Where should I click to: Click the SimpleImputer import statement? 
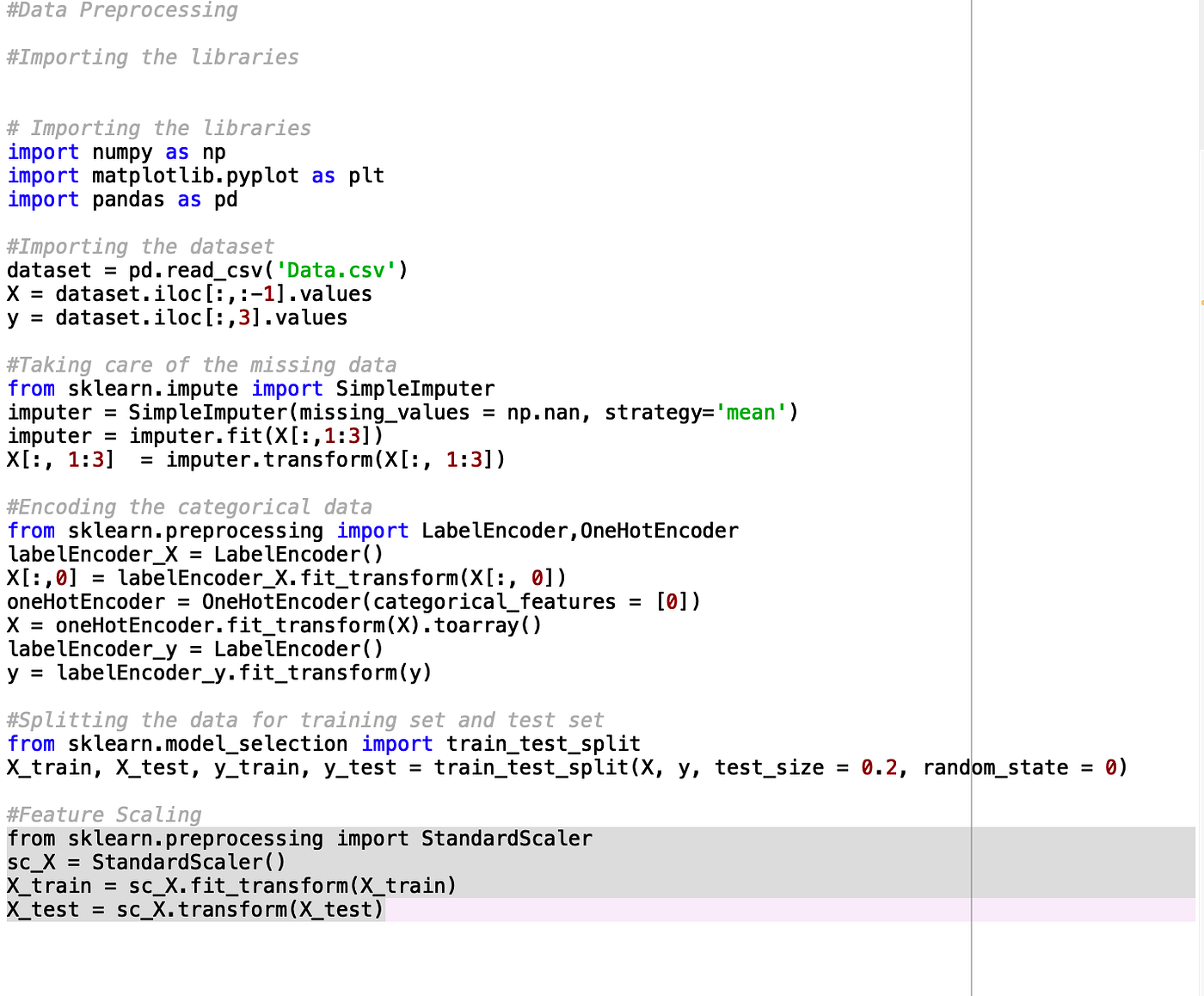(x=249, y=388)
